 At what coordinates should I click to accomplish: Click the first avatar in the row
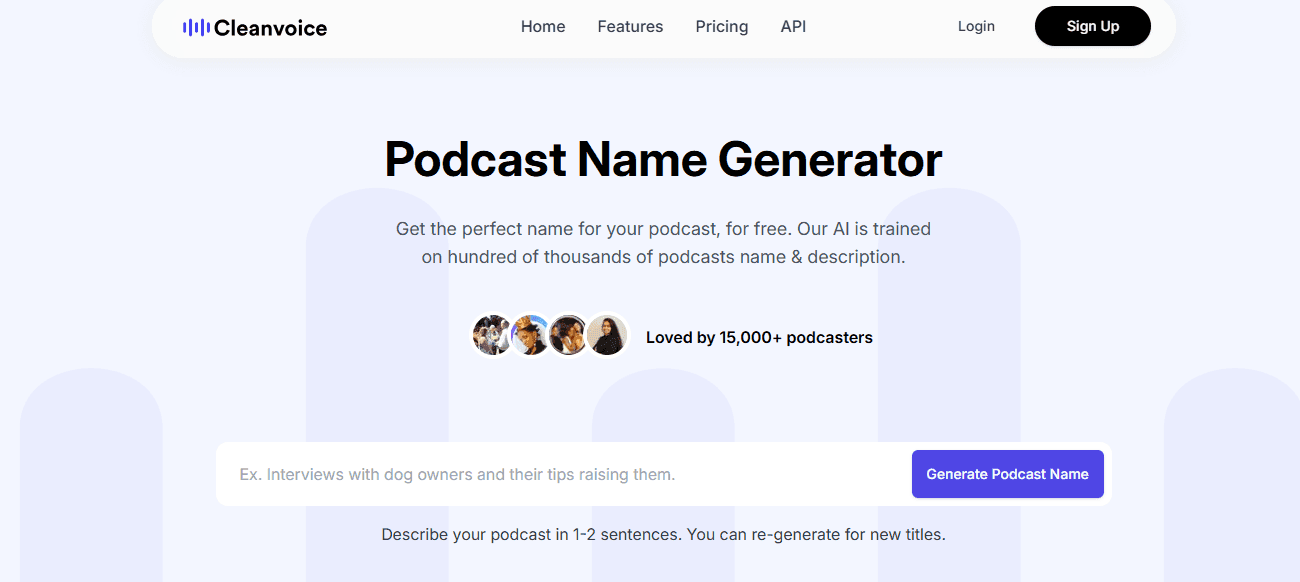click(491, 336)
